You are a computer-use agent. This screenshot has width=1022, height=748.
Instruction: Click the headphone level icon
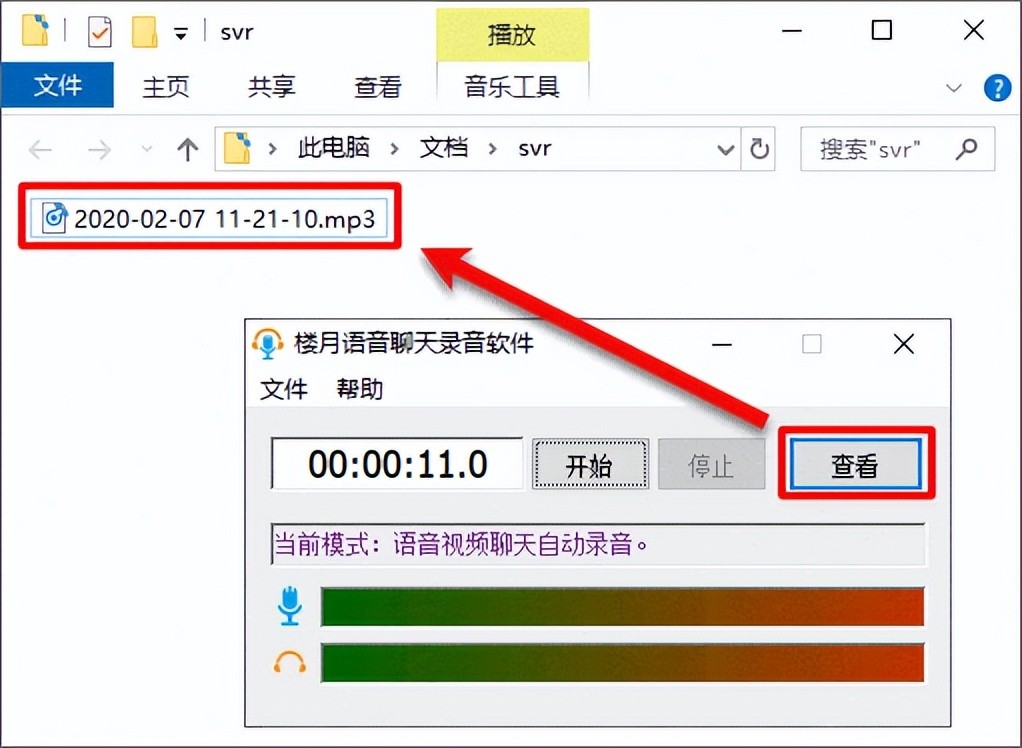pos(290,661)
